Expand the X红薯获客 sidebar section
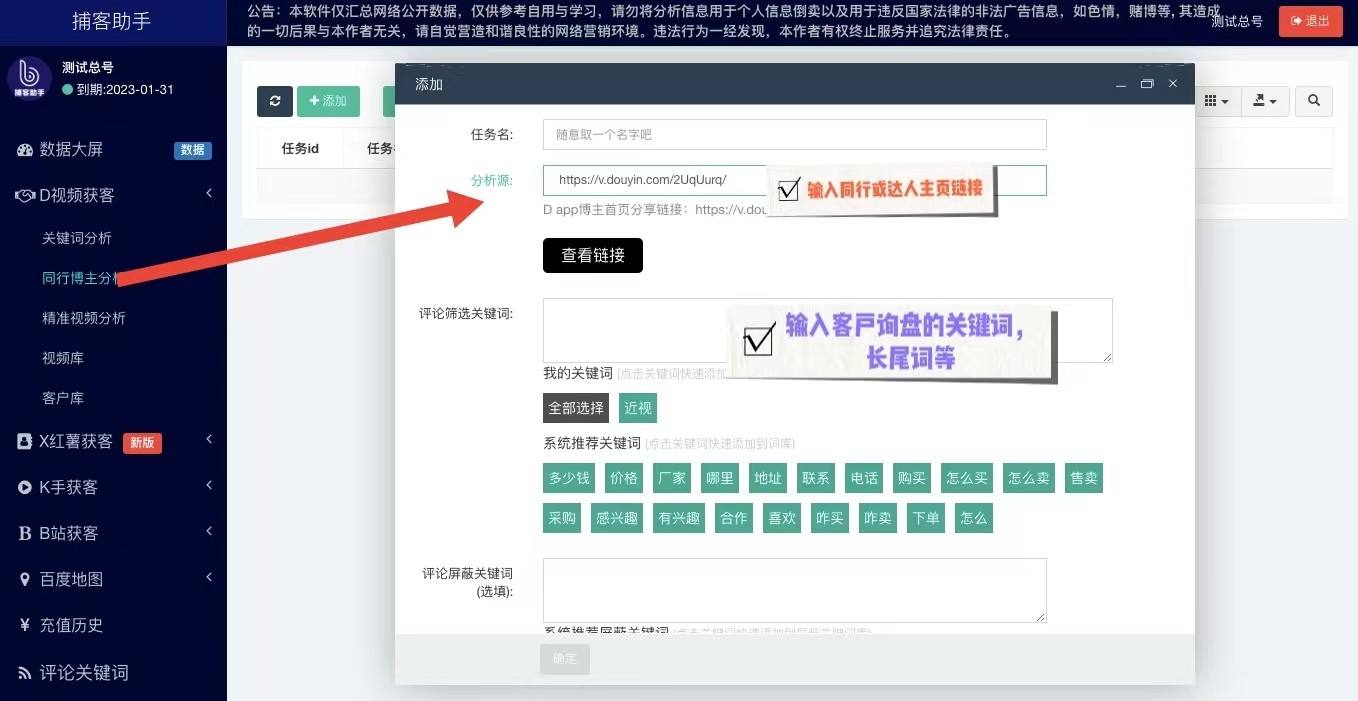 [113, 441]
